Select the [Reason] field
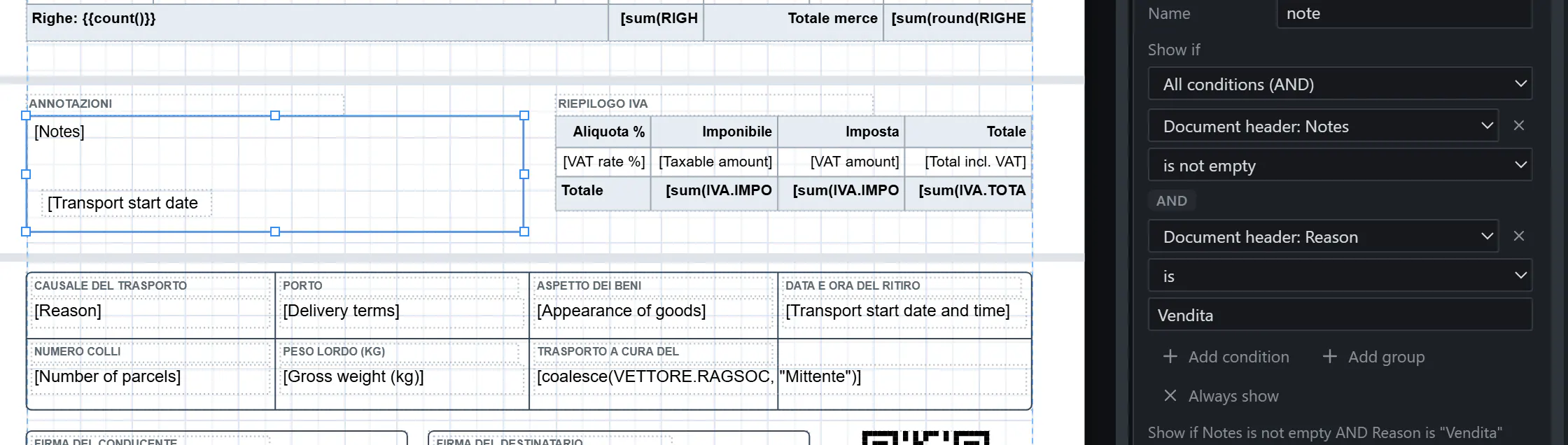 (x=151, y=312)
